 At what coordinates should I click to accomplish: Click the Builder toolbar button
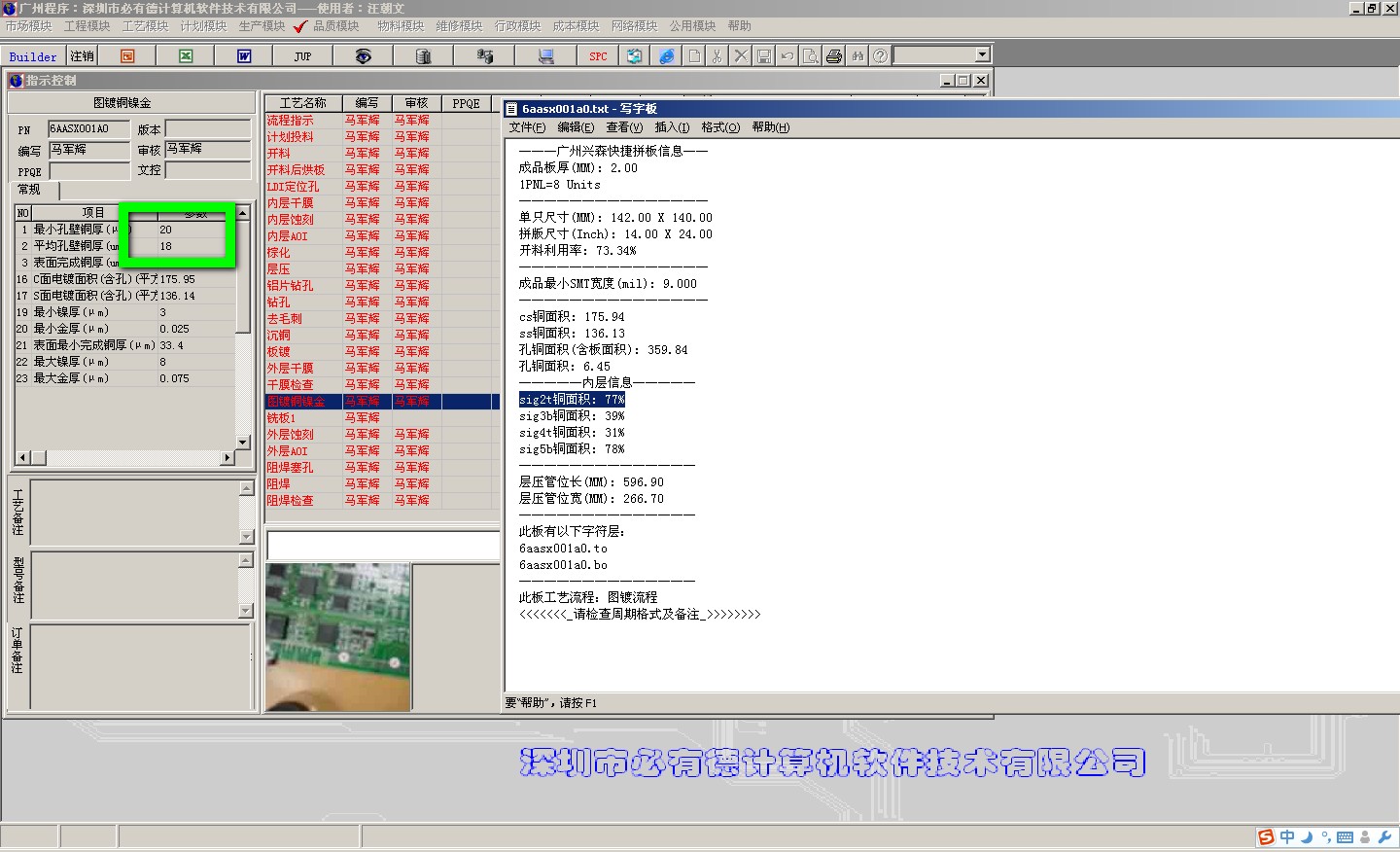pyautogui.click(x=33, y=56)
